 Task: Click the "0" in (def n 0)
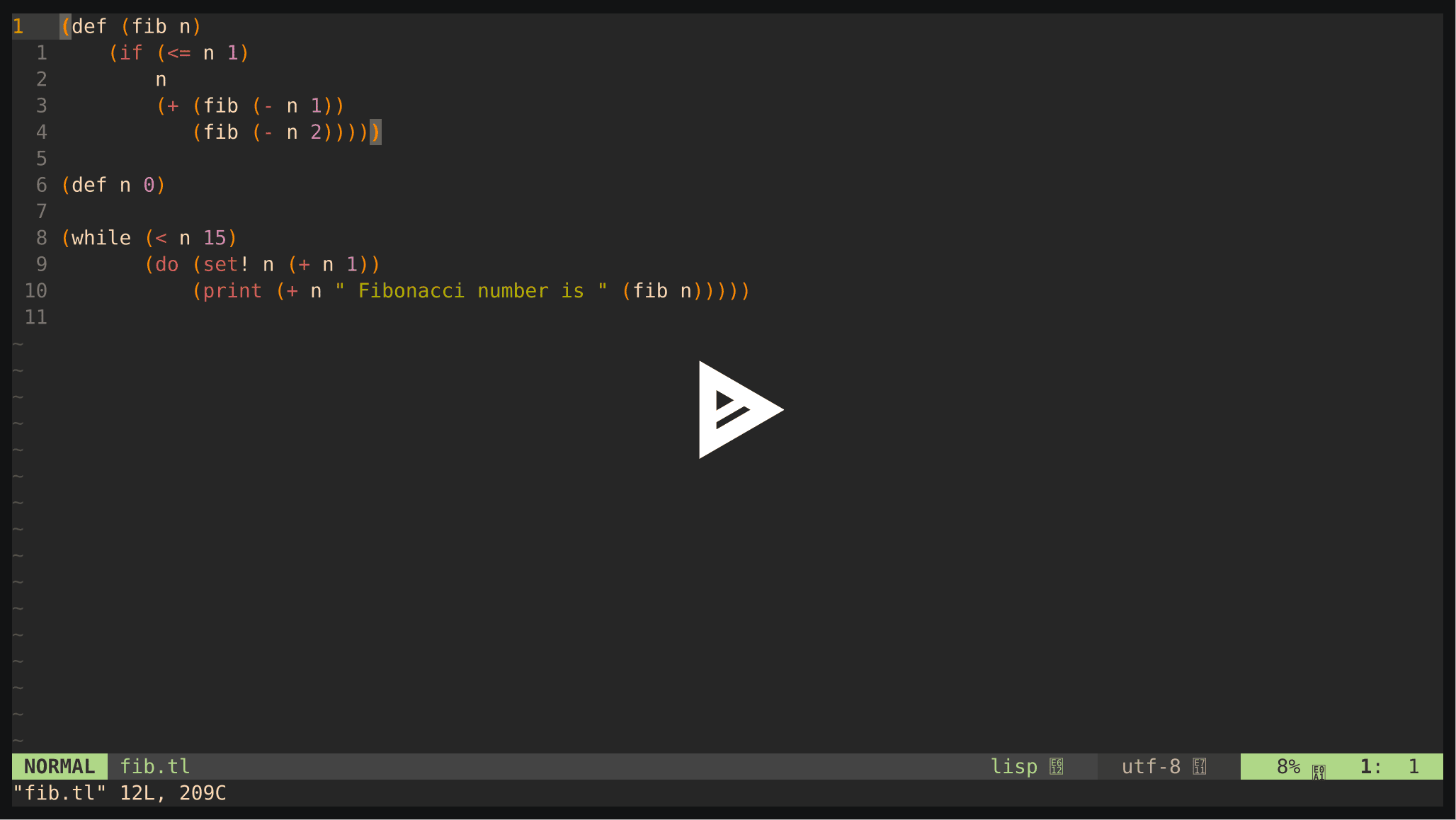coord(149,185)
